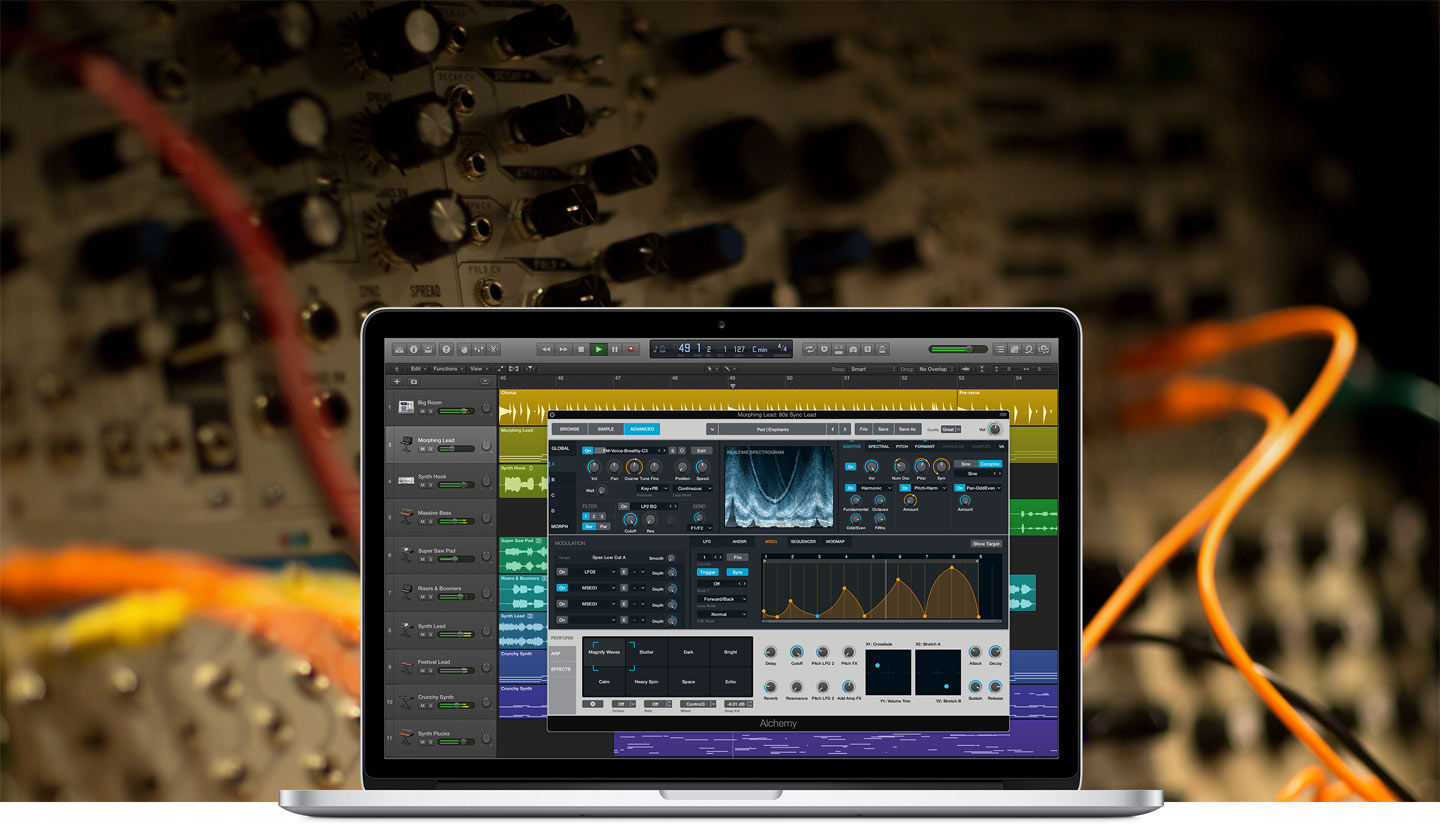Screen dimensions: 1440x825
Task: Toggle the Cycle mode icon
Action: [x=809, y=349]
